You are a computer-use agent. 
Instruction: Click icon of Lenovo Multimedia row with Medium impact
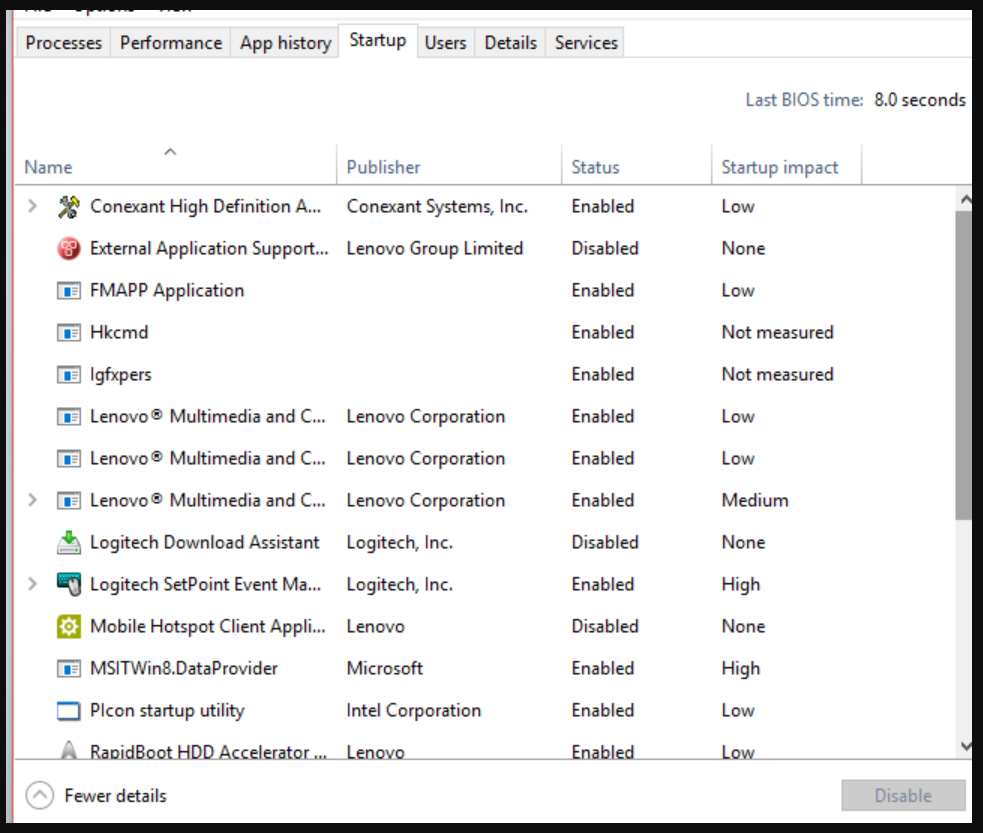pyautogui.click(x=68, y=501)
